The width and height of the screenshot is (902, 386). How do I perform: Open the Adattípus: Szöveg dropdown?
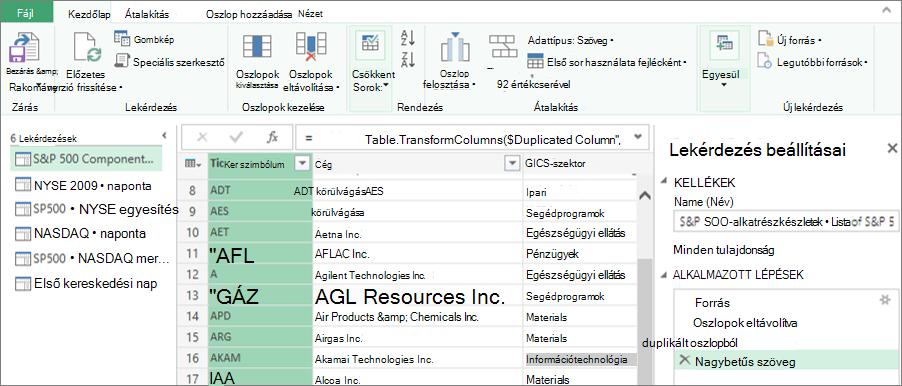[x=571, y=40]
